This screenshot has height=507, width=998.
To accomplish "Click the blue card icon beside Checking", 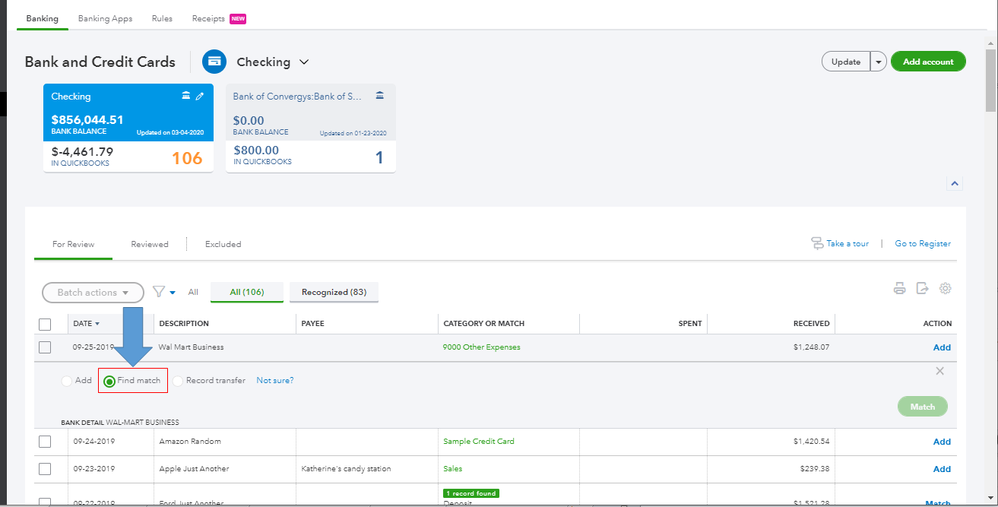I will 214,62.
